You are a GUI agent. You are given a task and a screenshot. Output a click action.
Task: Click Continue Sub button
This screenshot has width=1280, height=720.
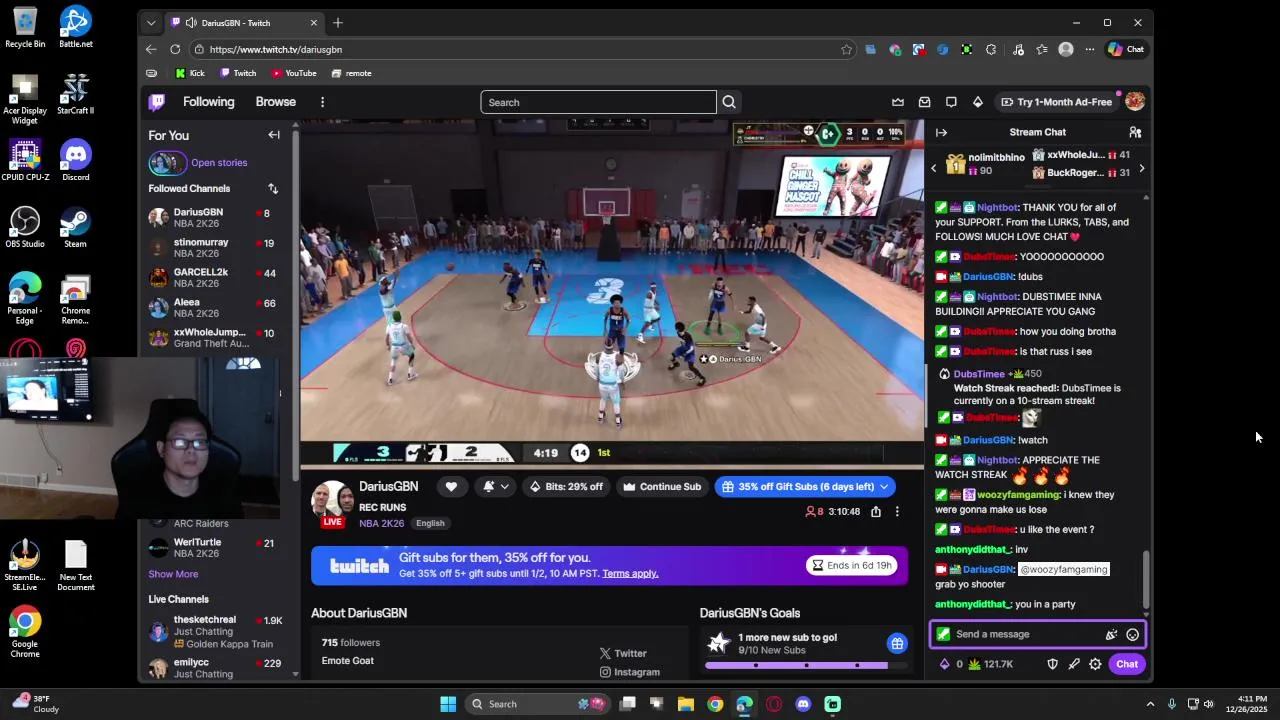point(662,487)
